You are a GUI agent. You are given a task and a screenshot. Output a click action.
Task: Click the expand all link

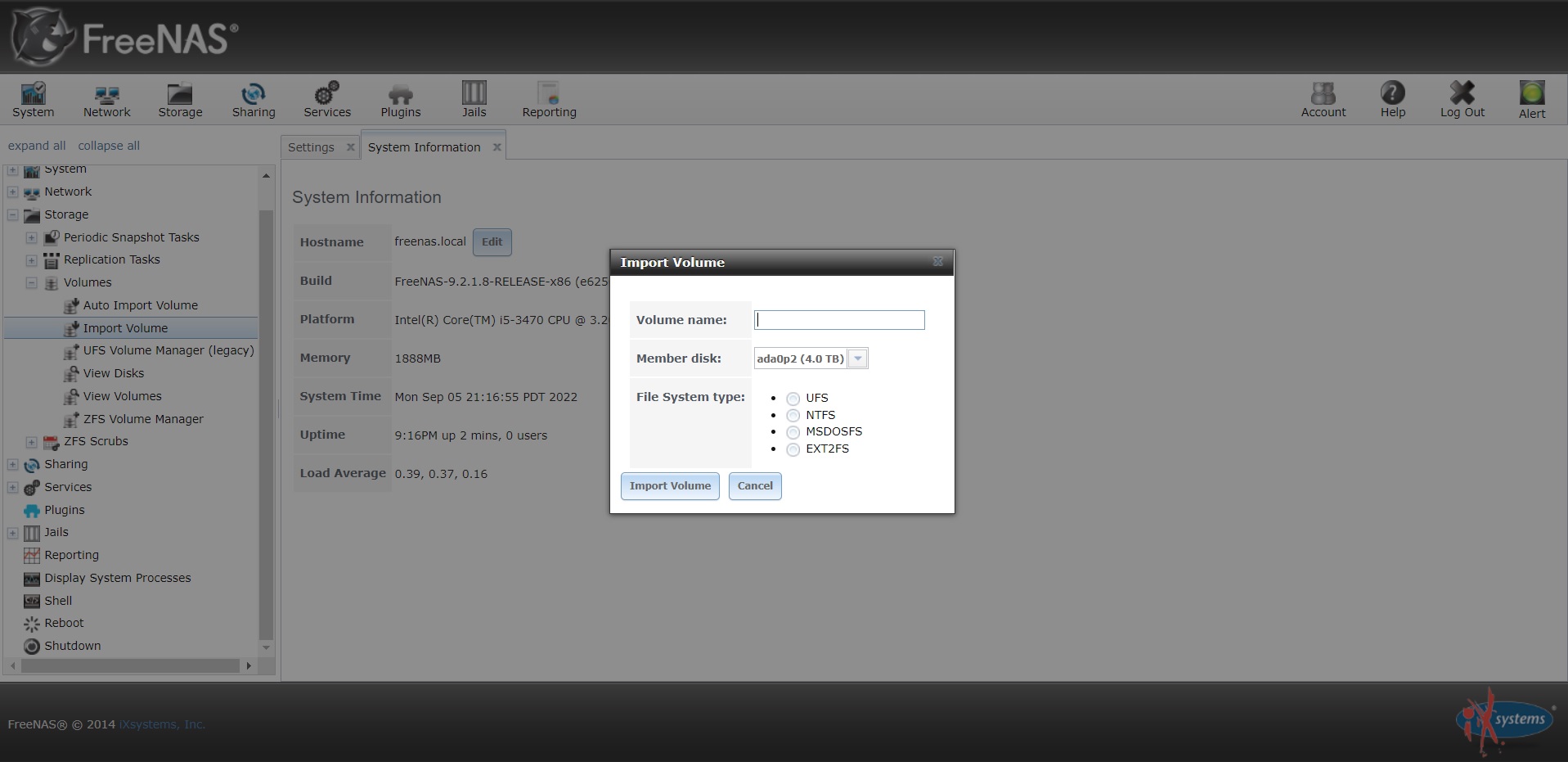tap(37, 146)
